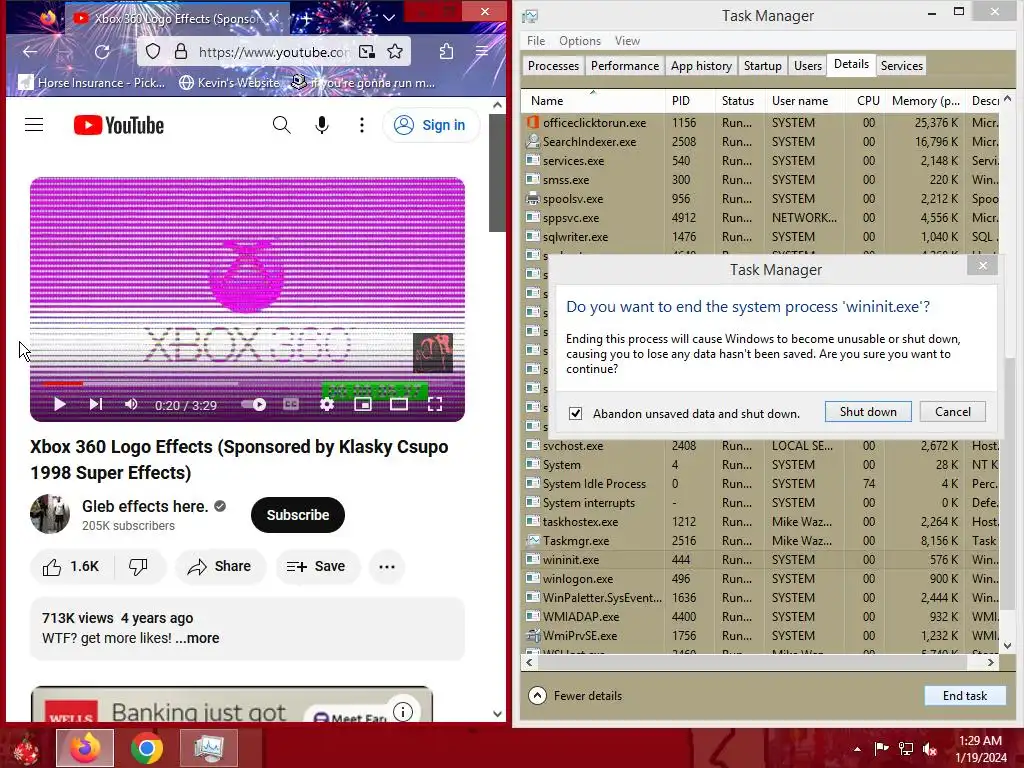Viewport: 1024px width, 768px height.
Task: Open Firefox application hamburger menu
Action: click(482, 52)
